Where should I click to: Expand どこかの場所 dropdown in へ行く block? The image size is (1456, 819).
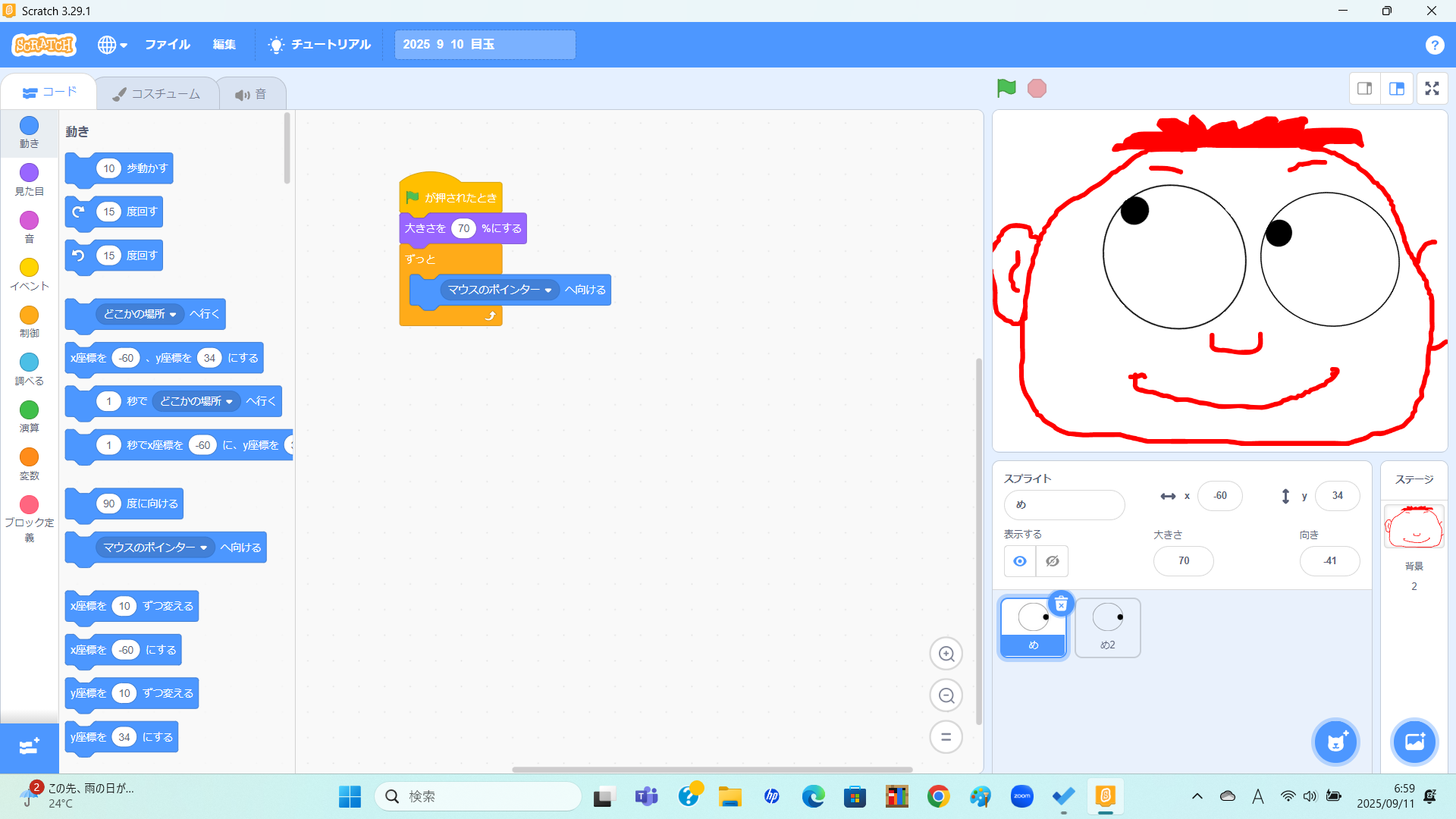coord(173,315)
